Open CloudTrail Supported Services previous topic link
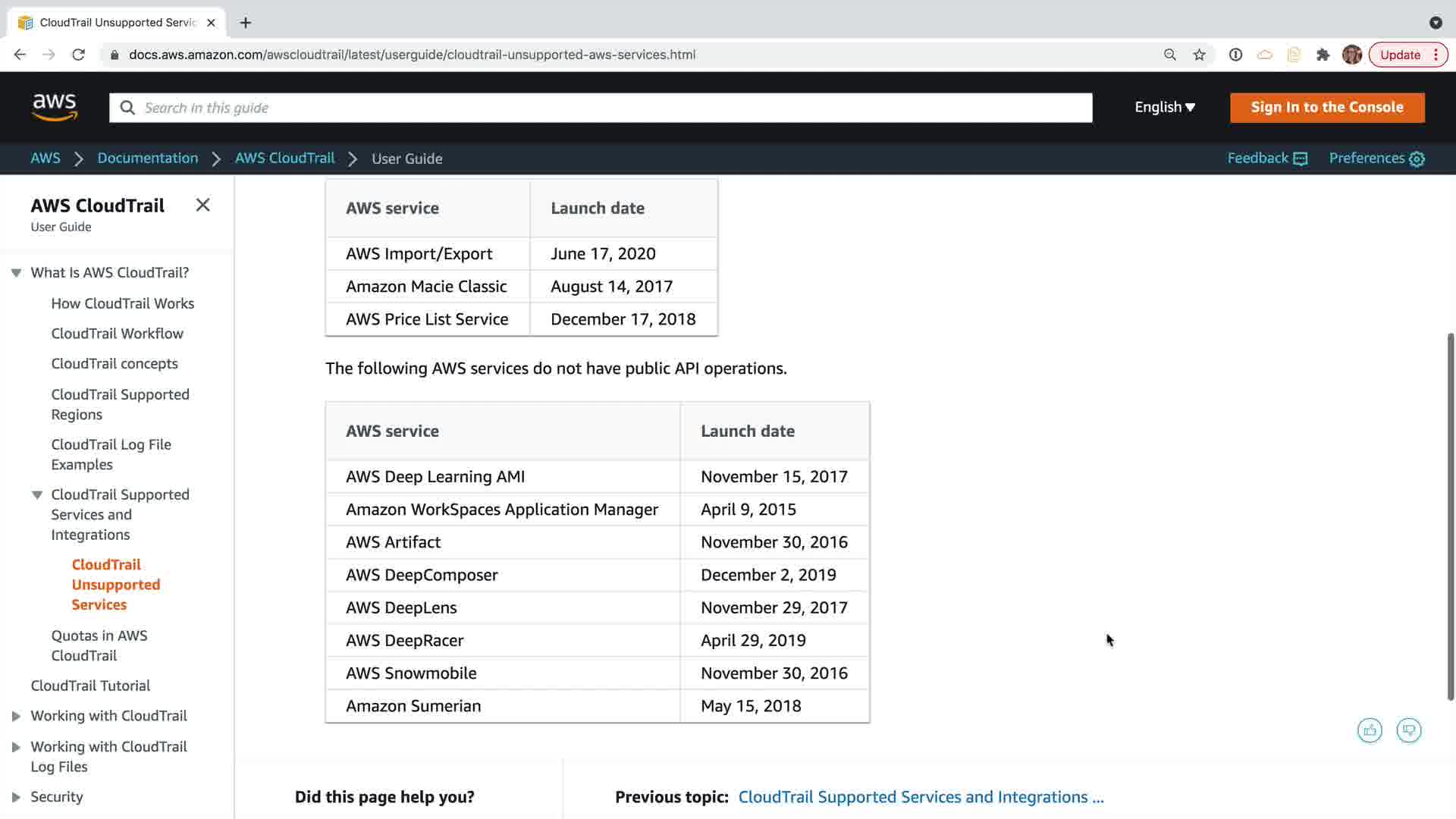Image resolution: width=1456 pixels, height=819 pixels. (921, 797)
